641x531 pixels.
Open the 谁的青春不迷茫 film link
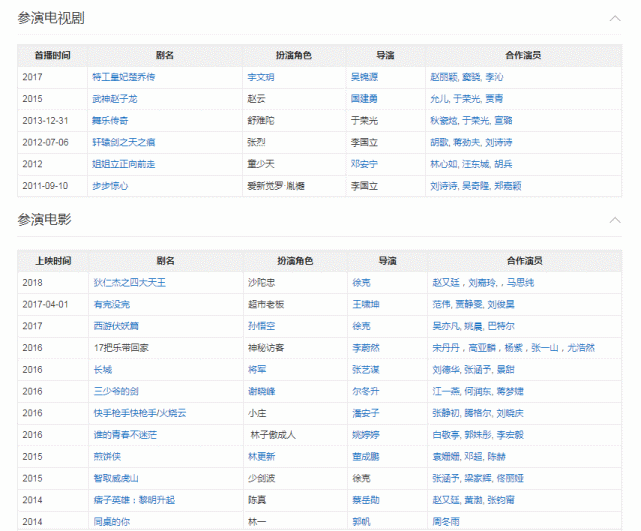point(125,435)
